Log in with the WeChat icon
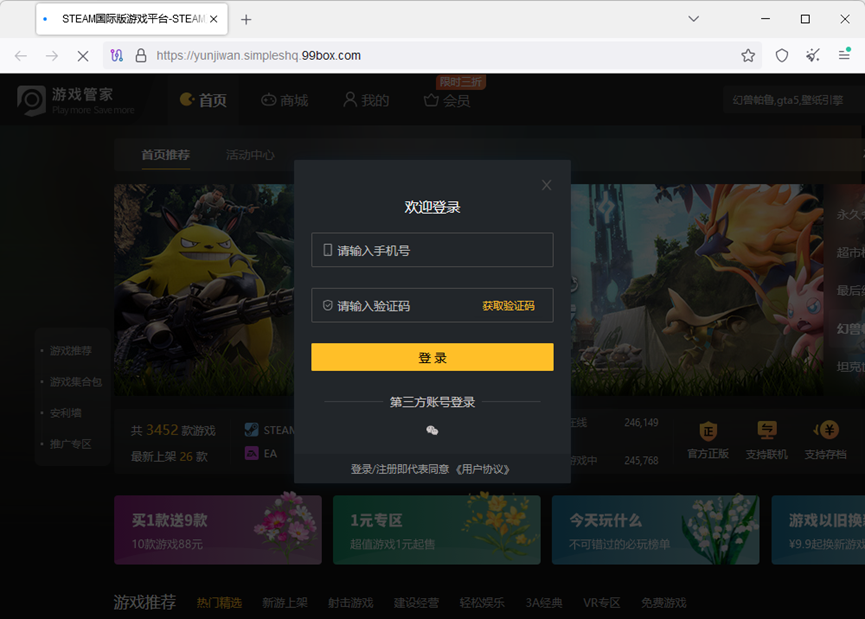Image resolution: width=865 pixels, height=619 pixels. [x=432, y=430]
